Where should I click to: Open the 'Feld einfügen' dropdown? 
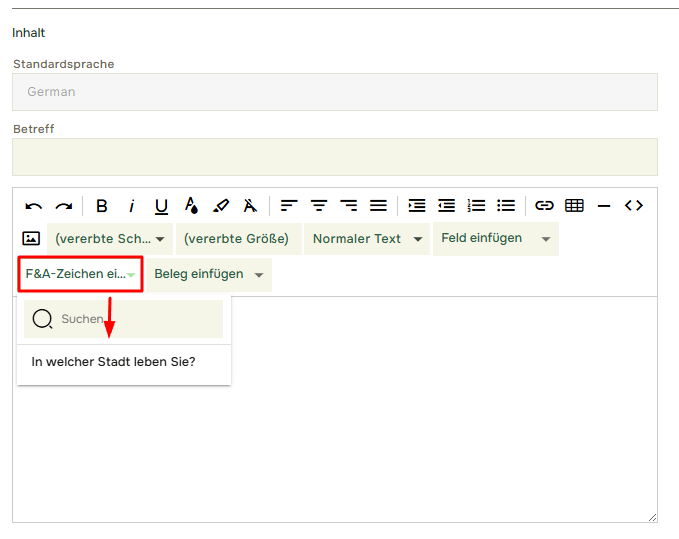tap(495, 239)
